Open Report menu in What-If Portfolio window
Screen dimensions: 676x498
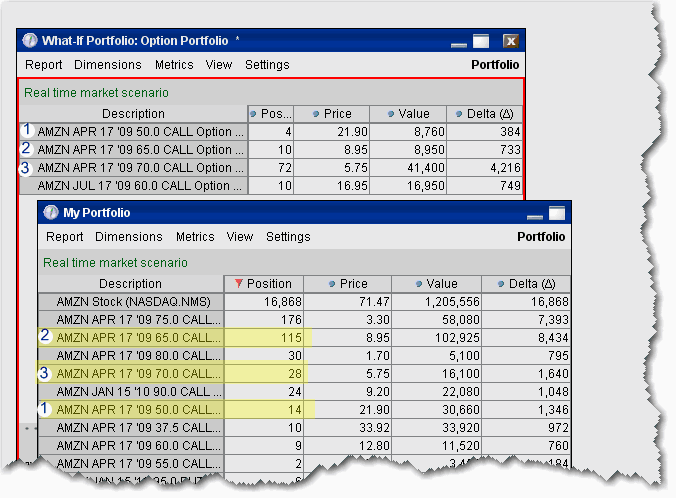(44, 65)
